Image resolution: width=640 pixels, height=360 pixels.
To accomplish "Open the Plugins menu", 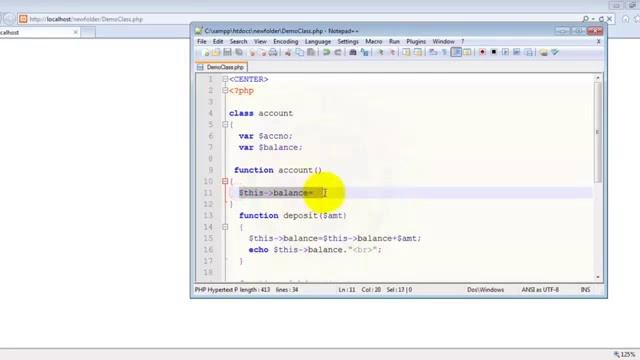I will pyautogui.click(x=416, y=42).
